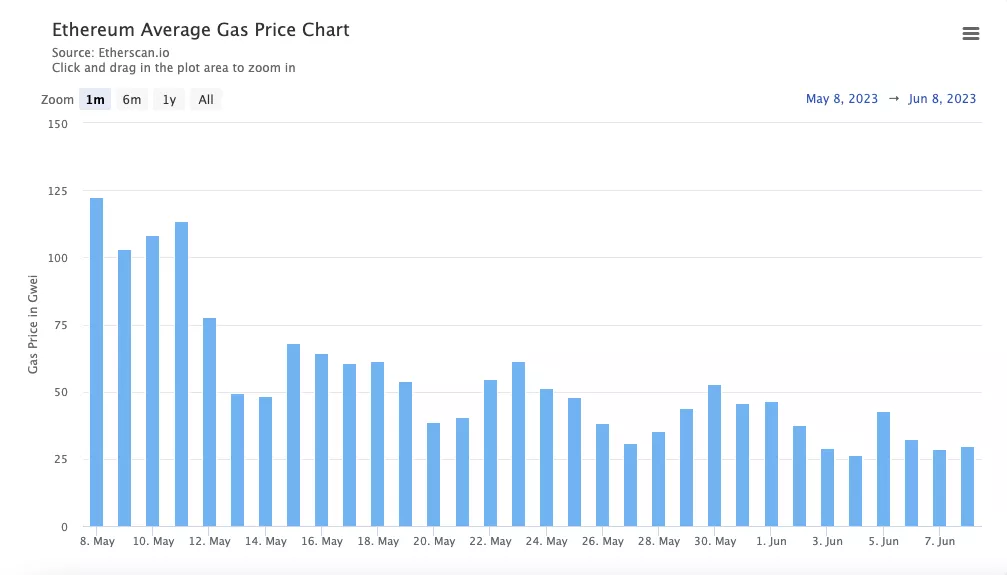This screenshot has width=1007, height=575.
Task: Click the Gas Price in Gwei axis title
Action: pyautogui.click(x=33, y=324)
